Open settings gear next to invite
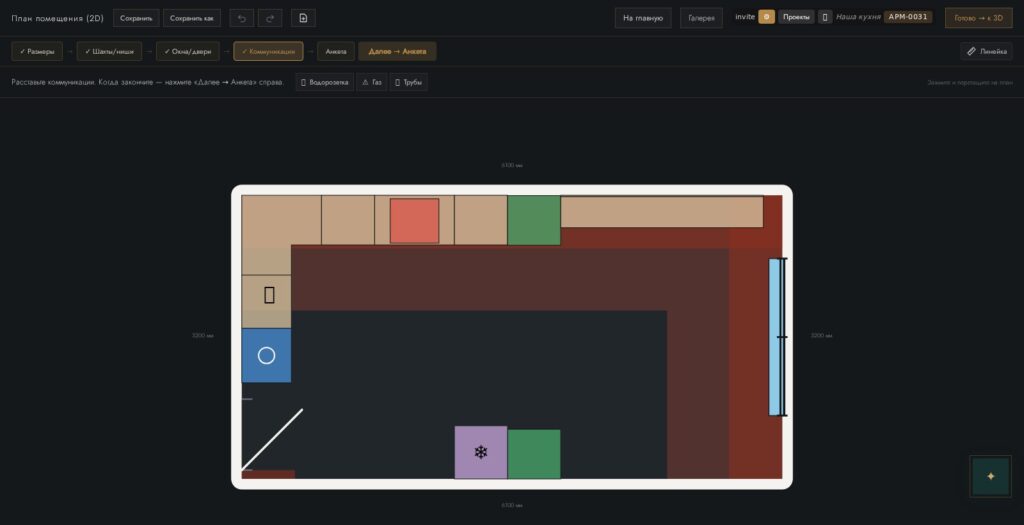This screenshot has height=525, width=1024. (x=767, y=17)
